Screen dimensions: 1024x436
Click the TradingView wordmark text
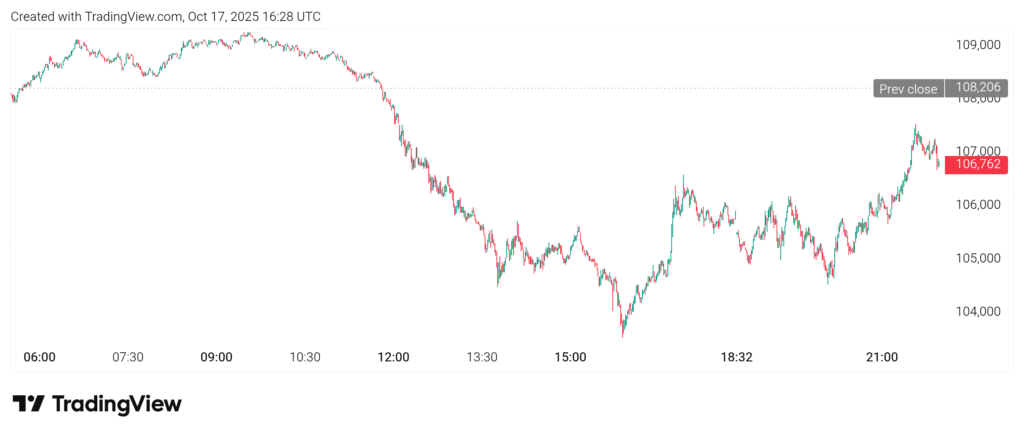tap(116, 404)
